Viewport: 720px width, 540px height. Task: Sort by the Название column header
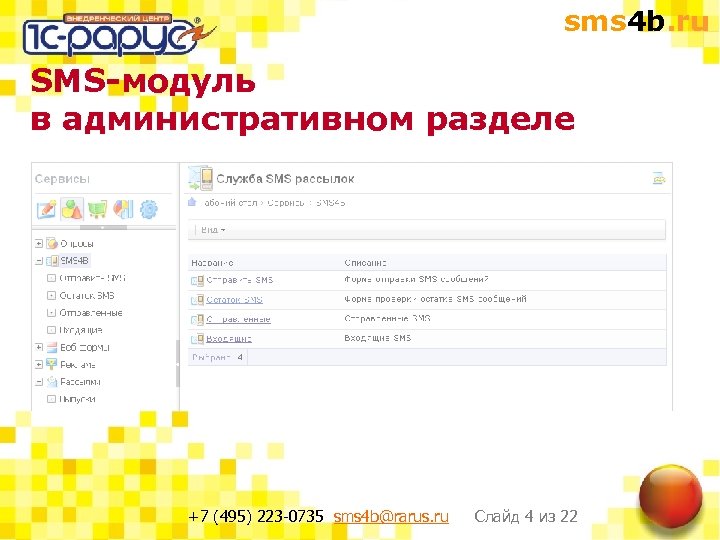pyautogui.click(x=212, y=263)
